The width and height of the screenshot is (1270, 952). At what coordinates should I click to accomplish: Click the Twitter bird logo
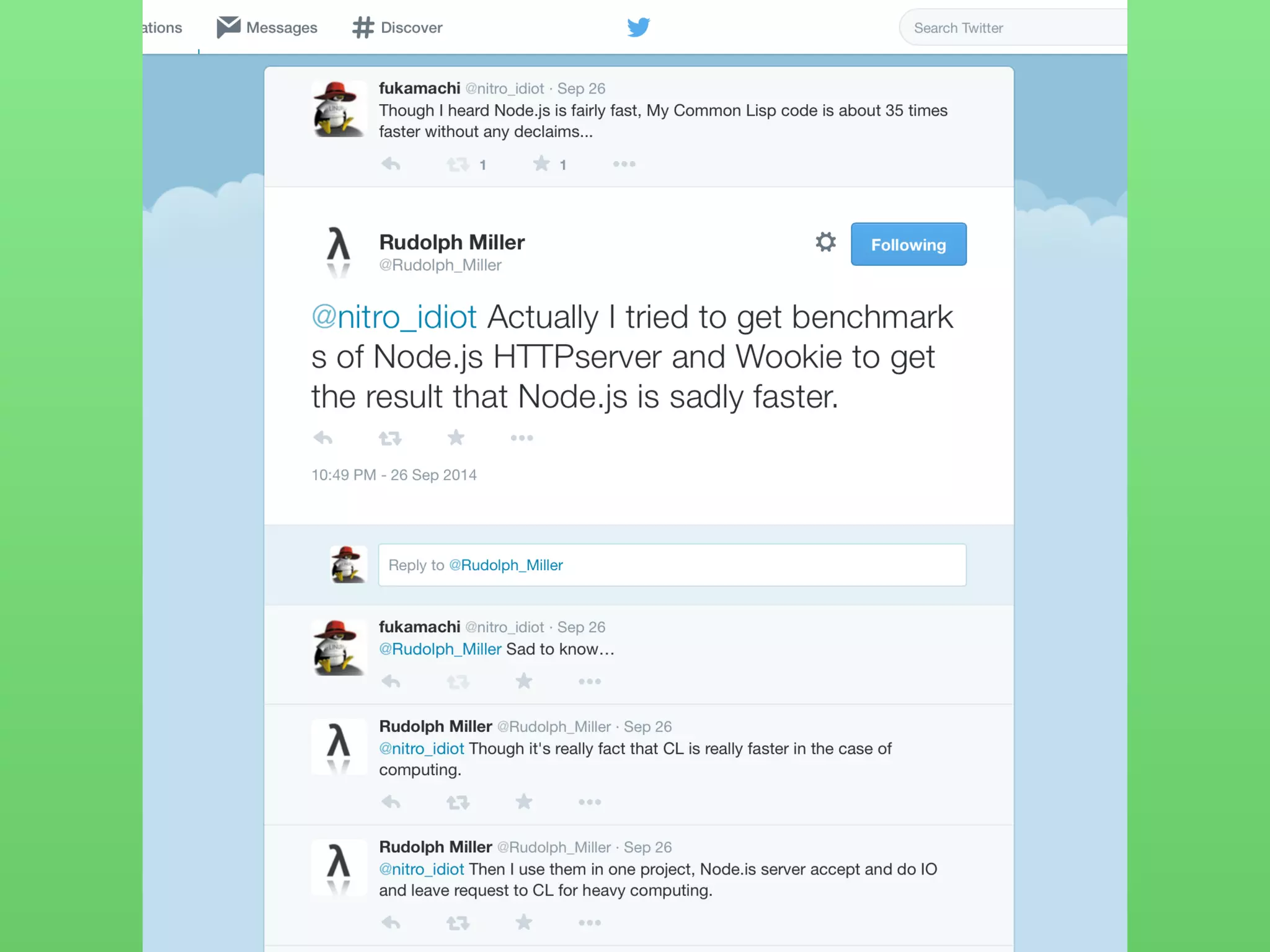[x=638, y=27]
